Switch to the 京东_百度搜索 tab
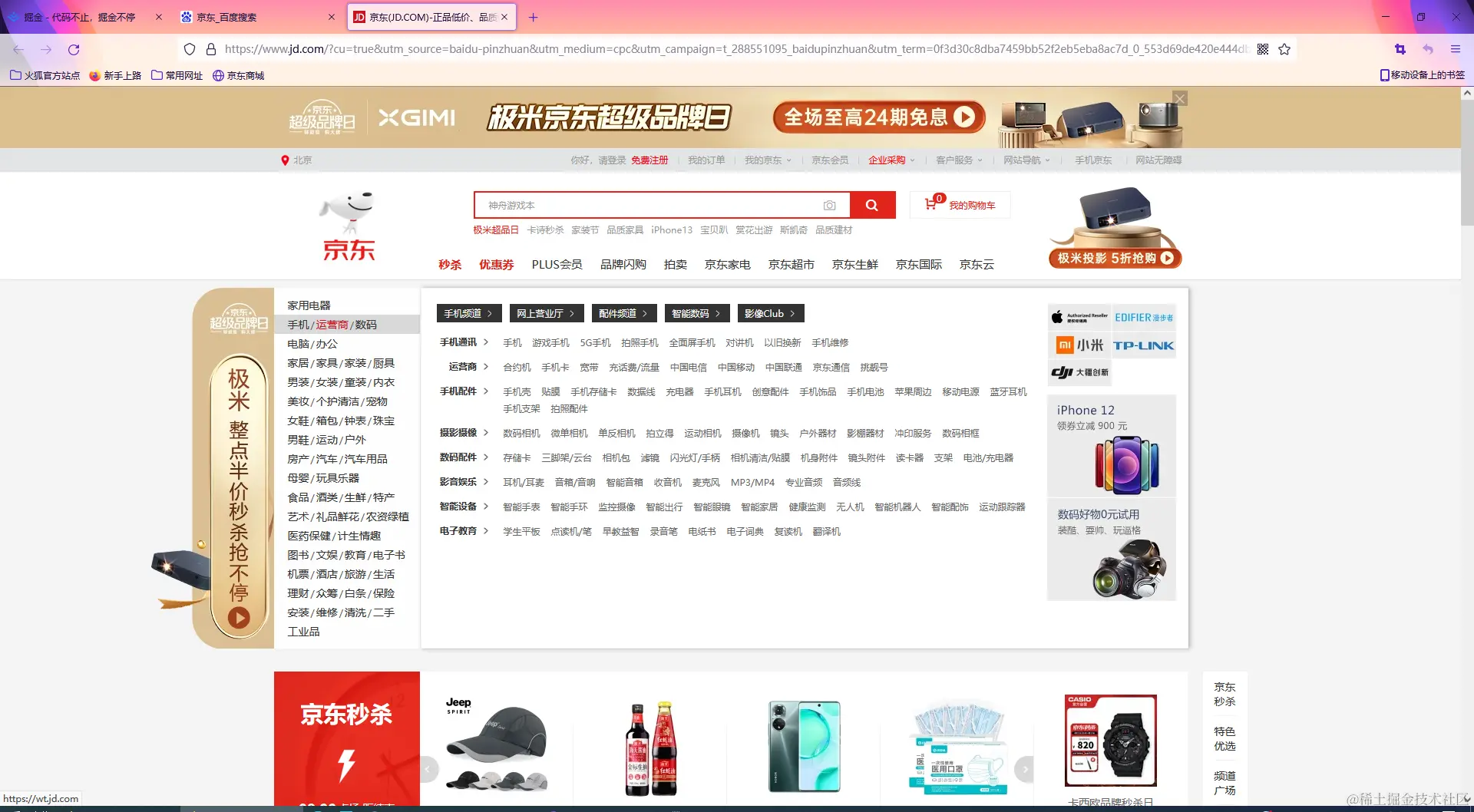Screen dimensions: 1474x812 point(258,17)
